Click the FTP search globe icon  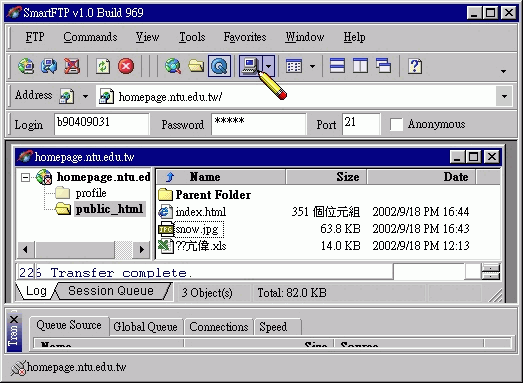click(x=173, y=66)
